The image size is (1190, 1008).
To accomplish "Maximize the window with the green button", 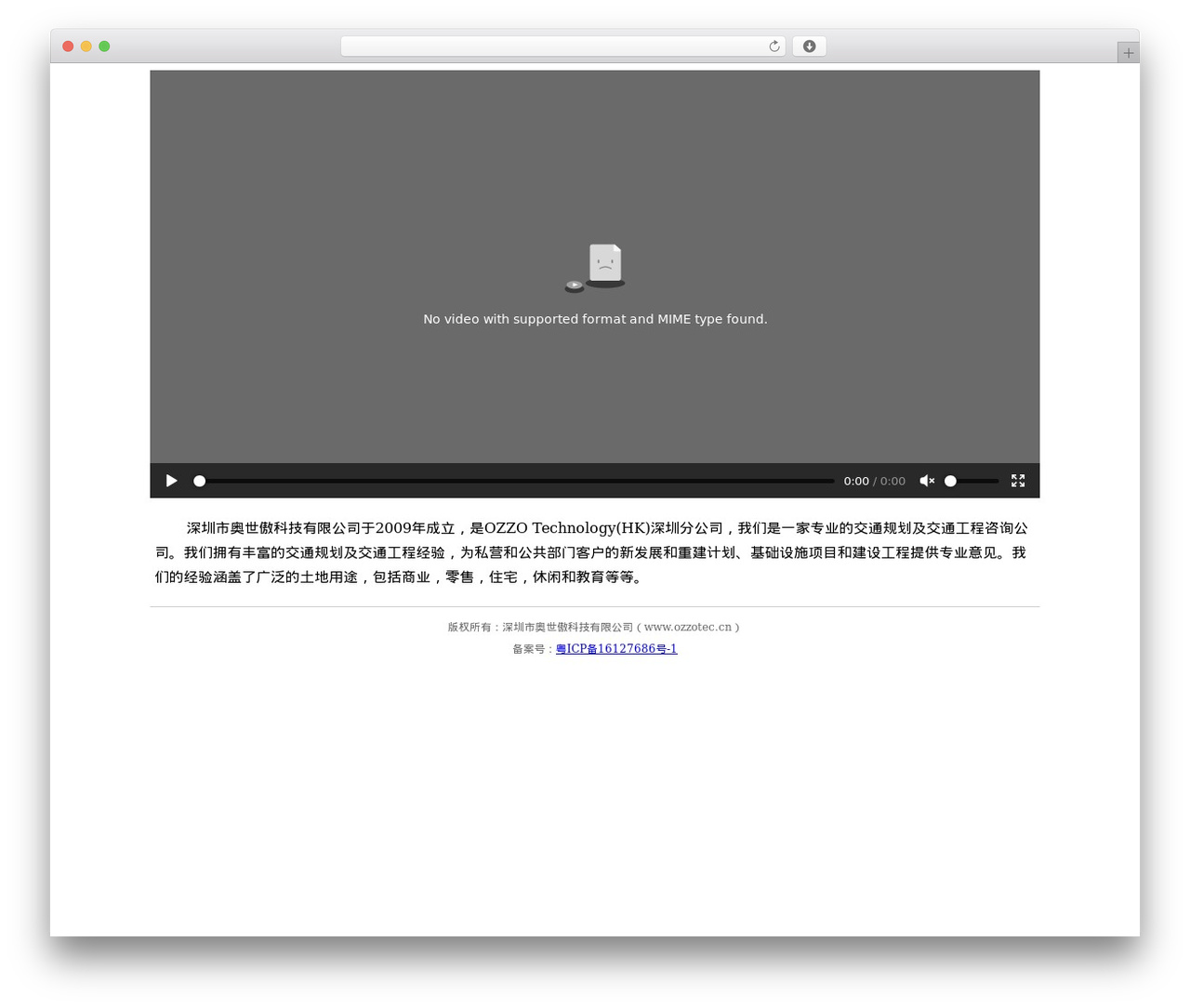I will point(104,46).
